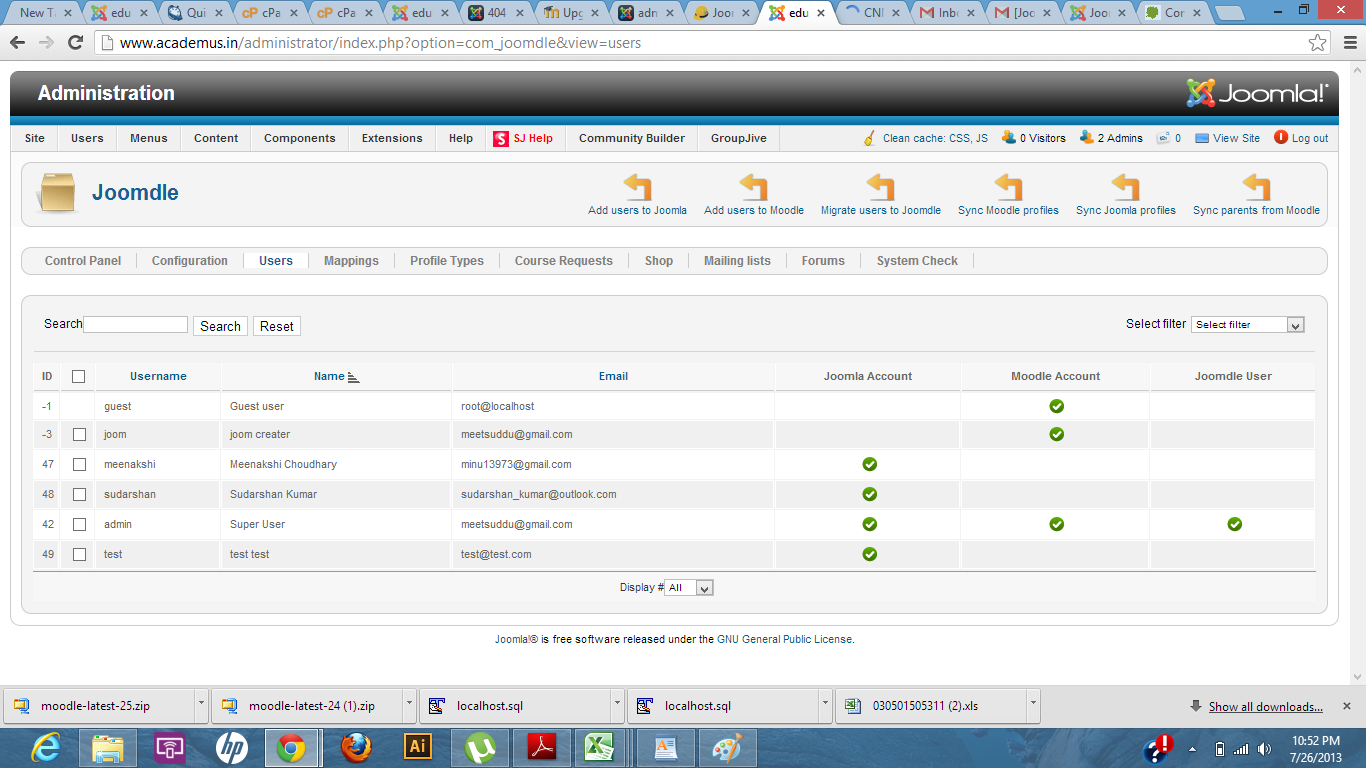Click Sync parents from Moodle icon
This screenshot has width=1366, height=768.
coord(1256,187)
